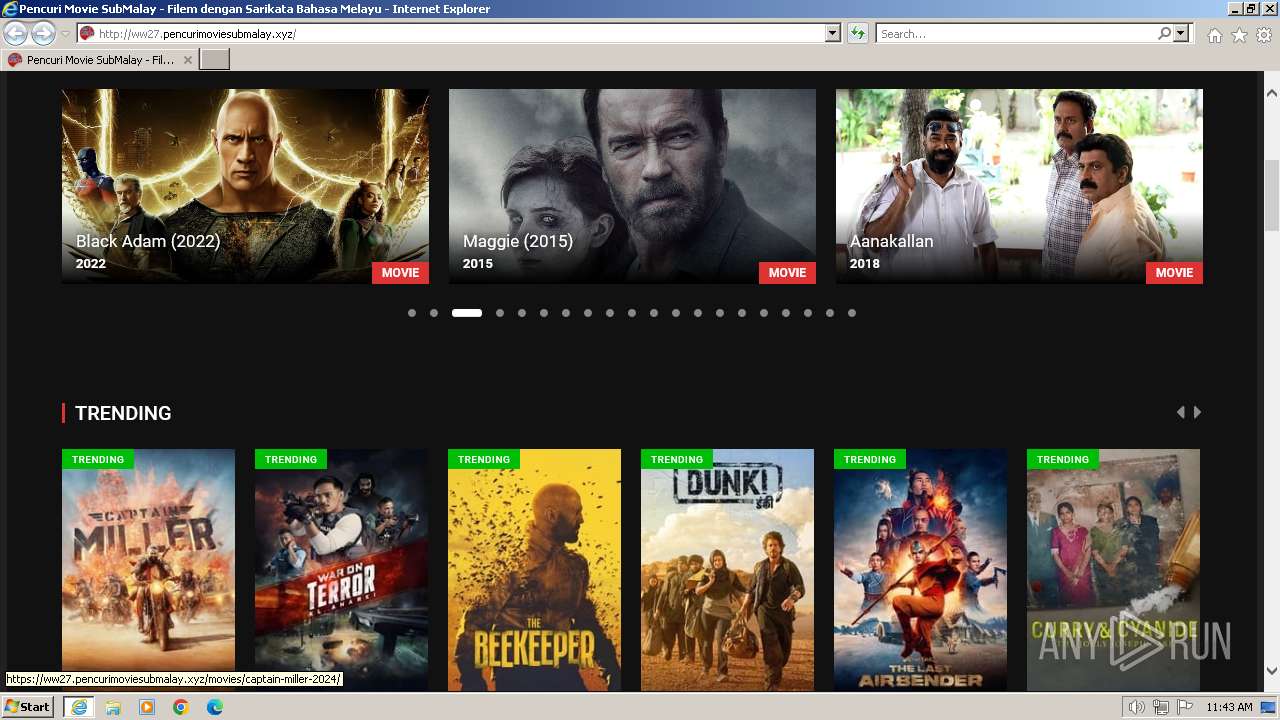1280x720 pixels.
Task: Open a new blank tab
Action: [x=215, y=60]
